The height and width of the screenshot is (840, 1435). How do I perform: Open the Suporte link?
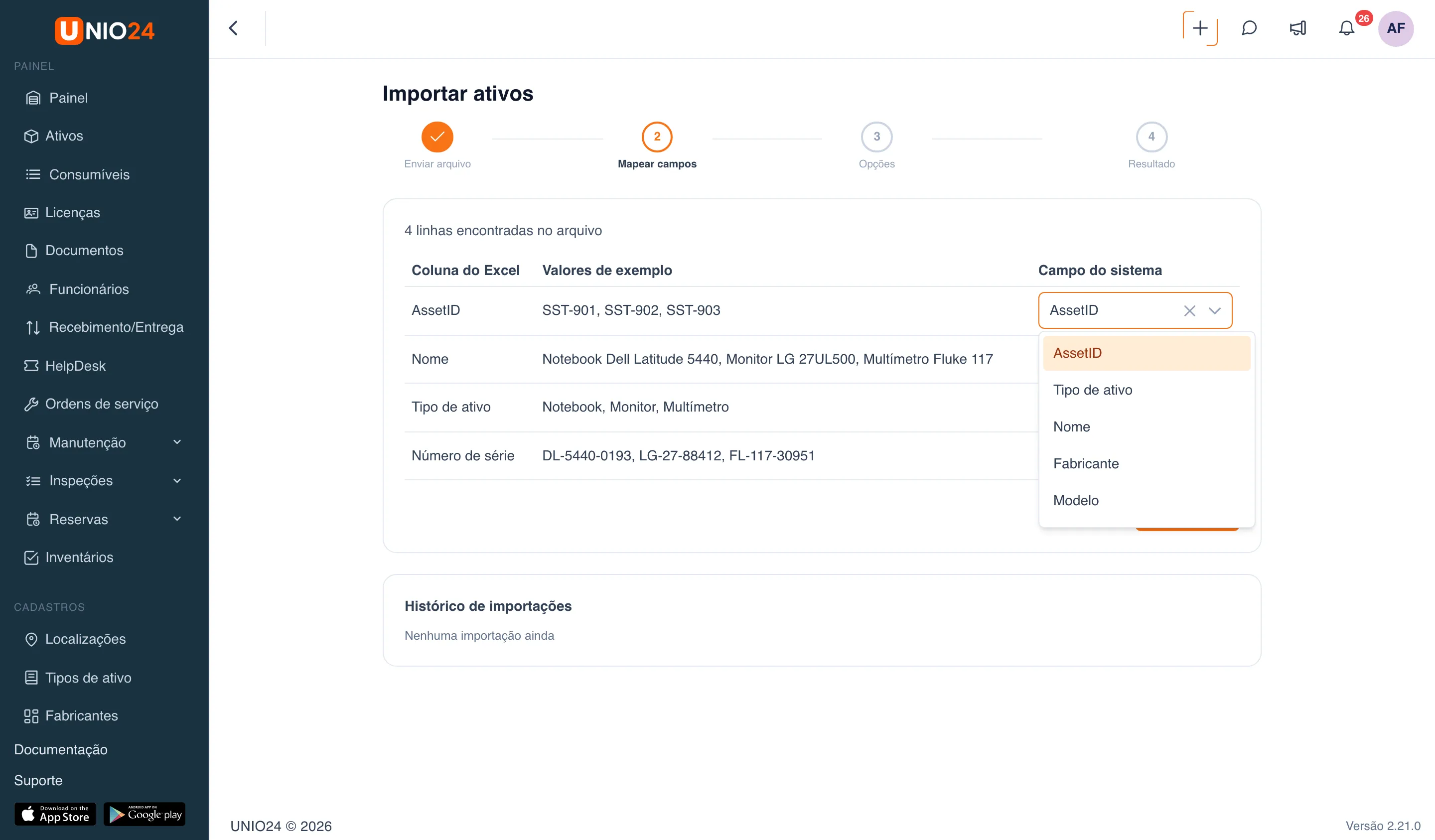point(38,781)
